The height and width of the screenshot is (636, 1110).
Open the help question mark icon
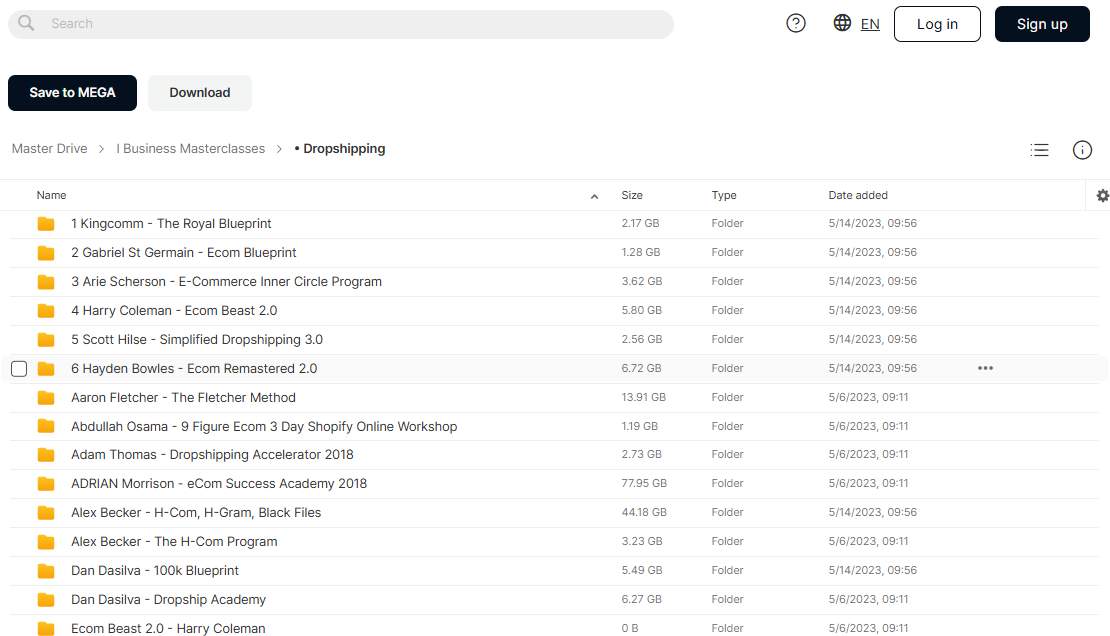796,23
